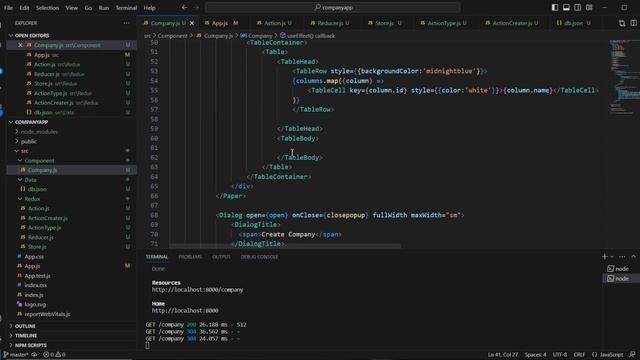The image size is (640, 360).
Task: Open Explorer more actions ellipsis
Action: click(x=127, y=23)
